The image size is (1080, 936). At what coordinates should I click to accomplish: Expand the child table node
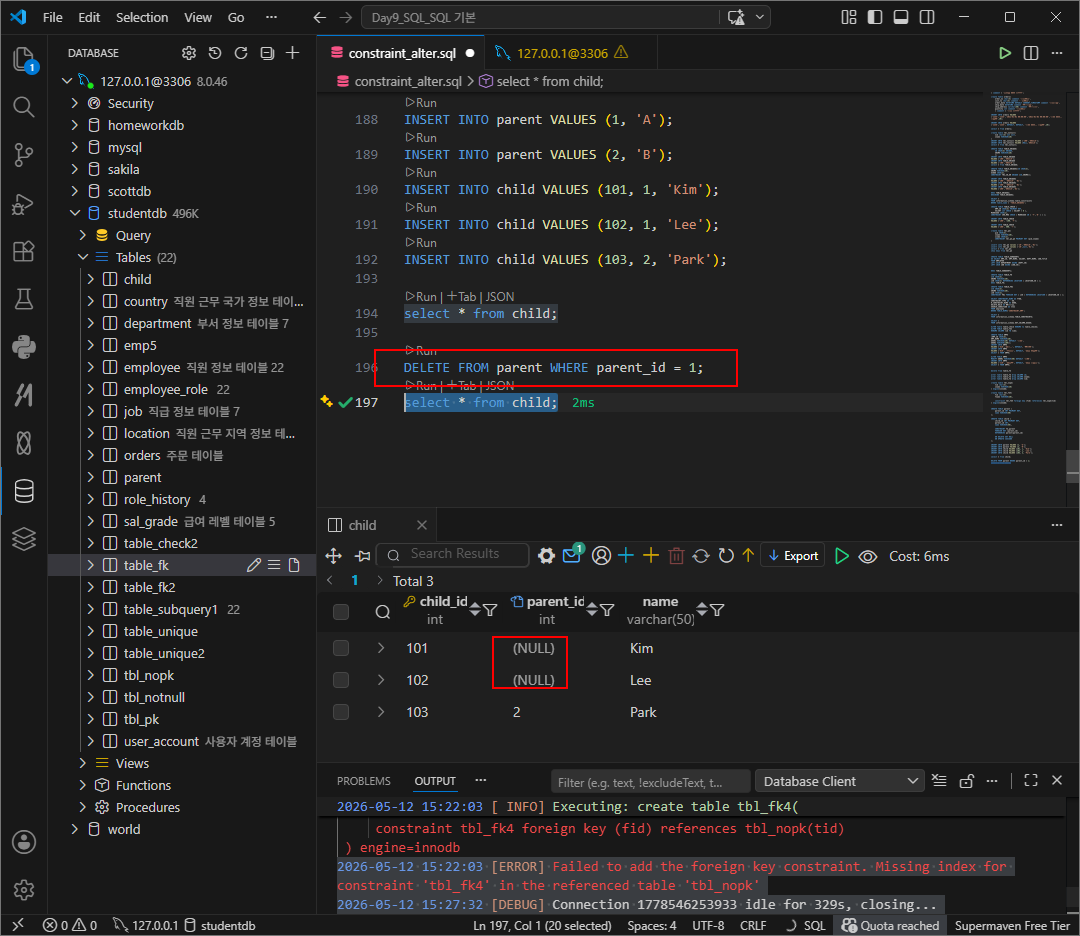[91, 280]
